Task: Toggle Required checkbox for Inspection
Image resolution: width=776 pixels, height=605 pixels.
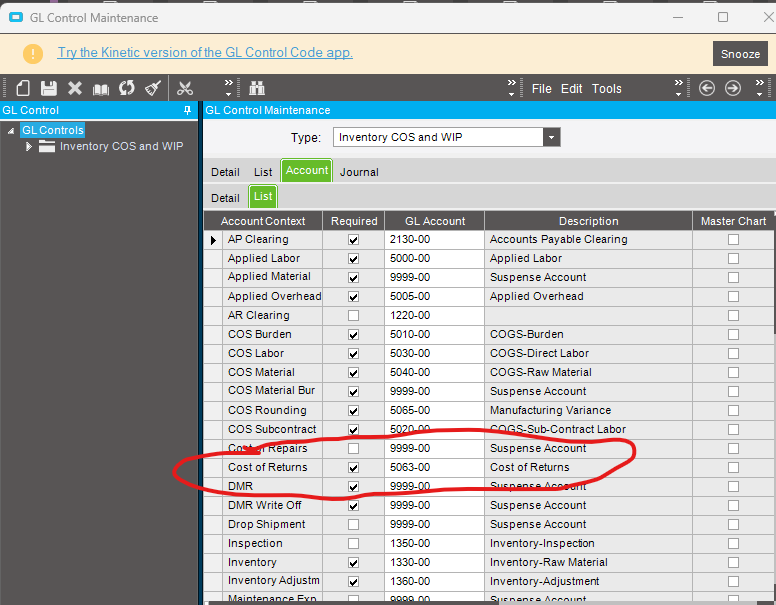Action: coord(353,544)
